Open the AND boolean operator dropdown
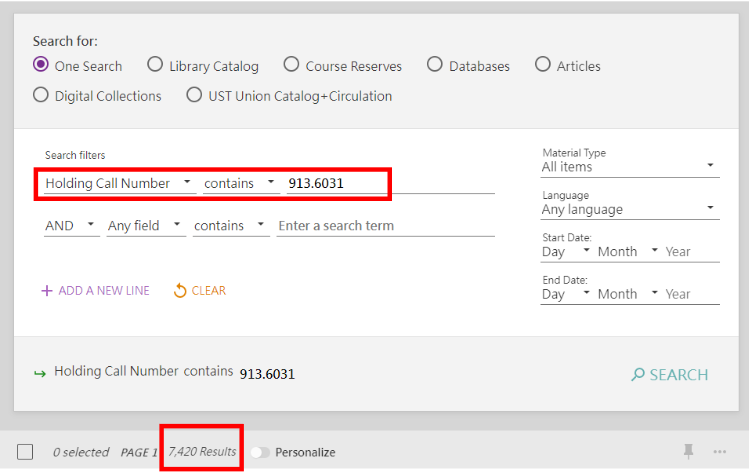The height and width of the screenshot is (473, 749). coord(71,226)
